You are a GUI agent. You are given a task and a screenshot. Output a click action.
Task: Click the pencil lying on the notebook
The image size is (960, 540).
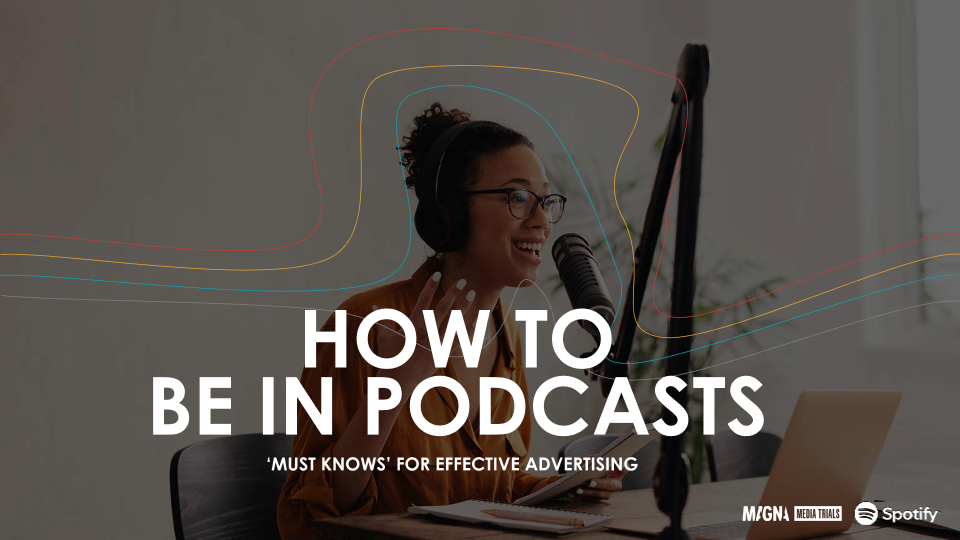(525, 516)
